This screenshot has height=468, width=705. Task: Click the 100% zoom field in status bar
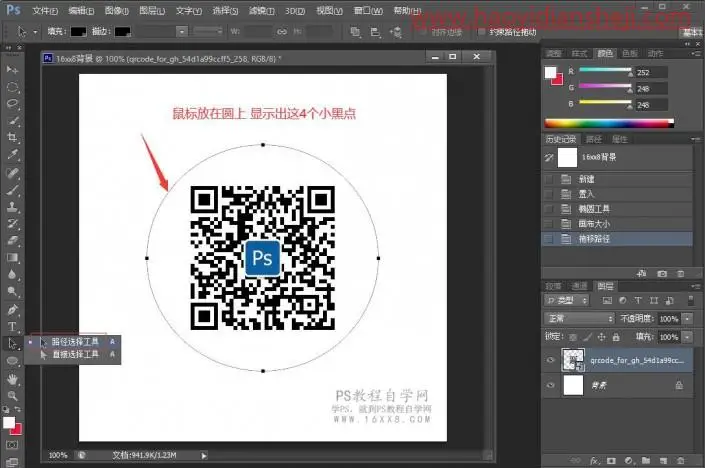pyautogui.click(x=58, y=455)
